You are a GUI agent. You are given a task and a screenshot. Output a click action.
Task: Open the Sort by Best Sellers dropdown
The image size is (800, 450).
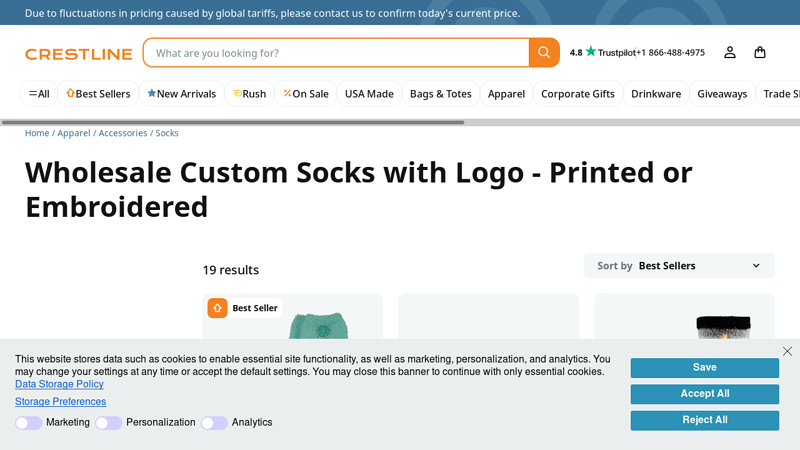(x=679, y=266)
